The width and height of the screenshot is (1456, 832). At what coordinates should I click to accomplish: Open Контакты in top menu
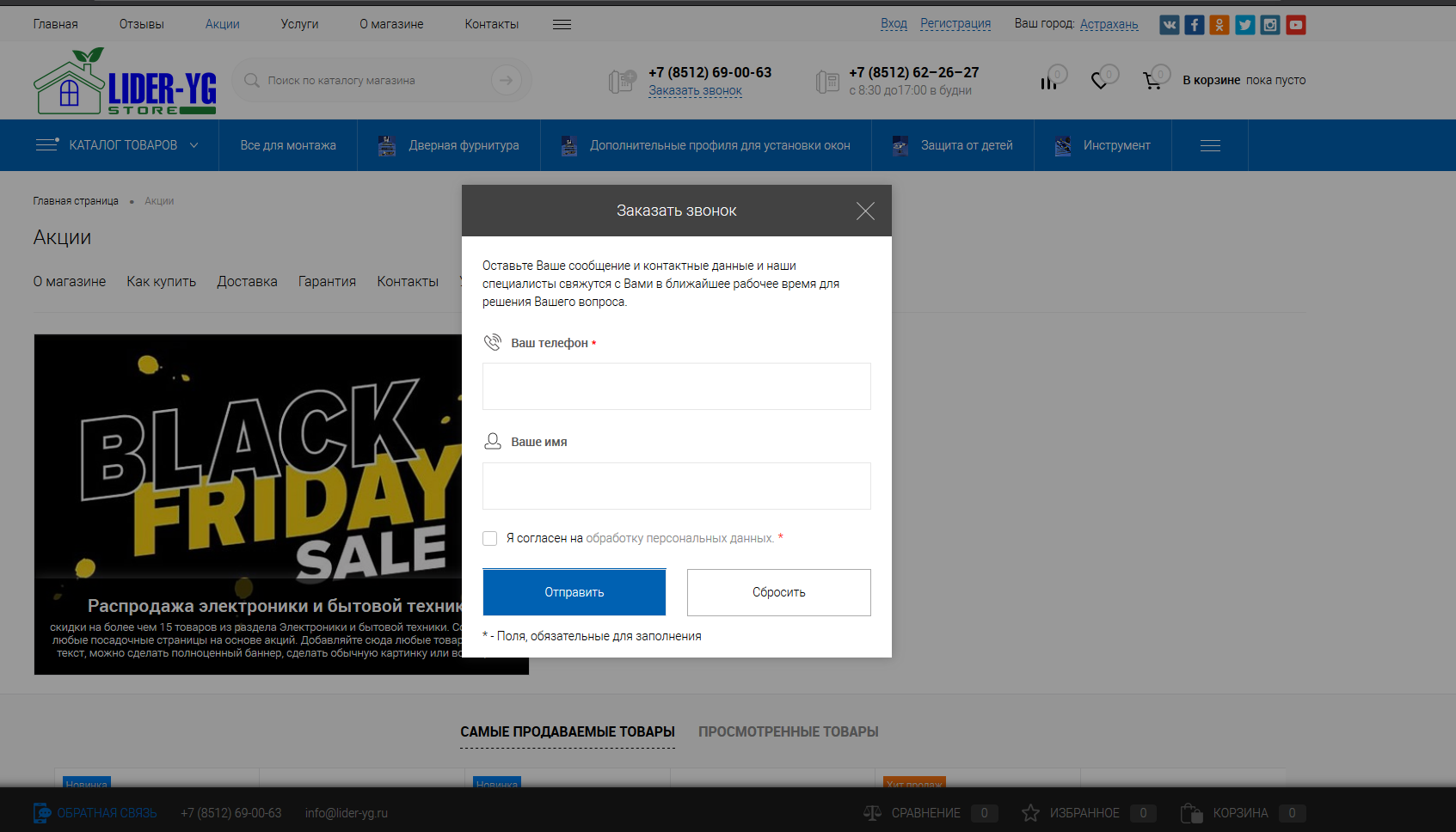pyautogui.click(x=492, y=24)
